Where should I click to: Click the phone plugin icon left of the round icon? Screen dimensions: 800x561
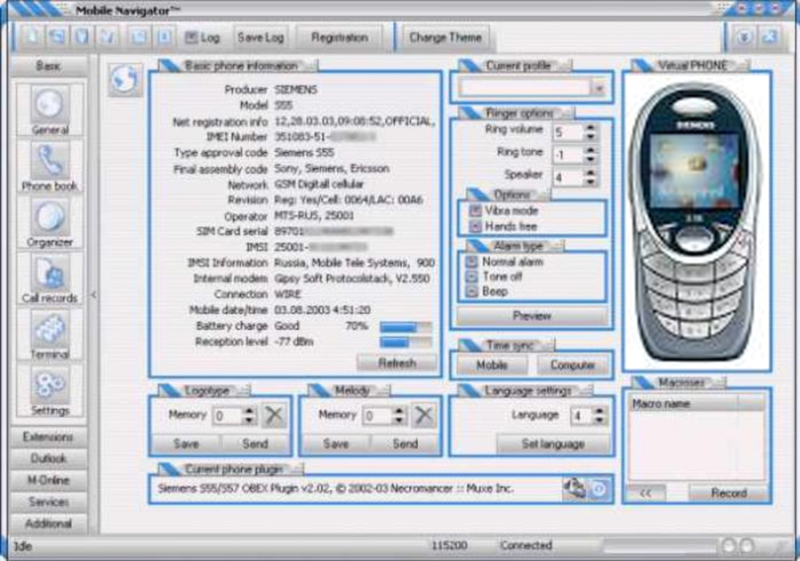(x=574, y=489)
